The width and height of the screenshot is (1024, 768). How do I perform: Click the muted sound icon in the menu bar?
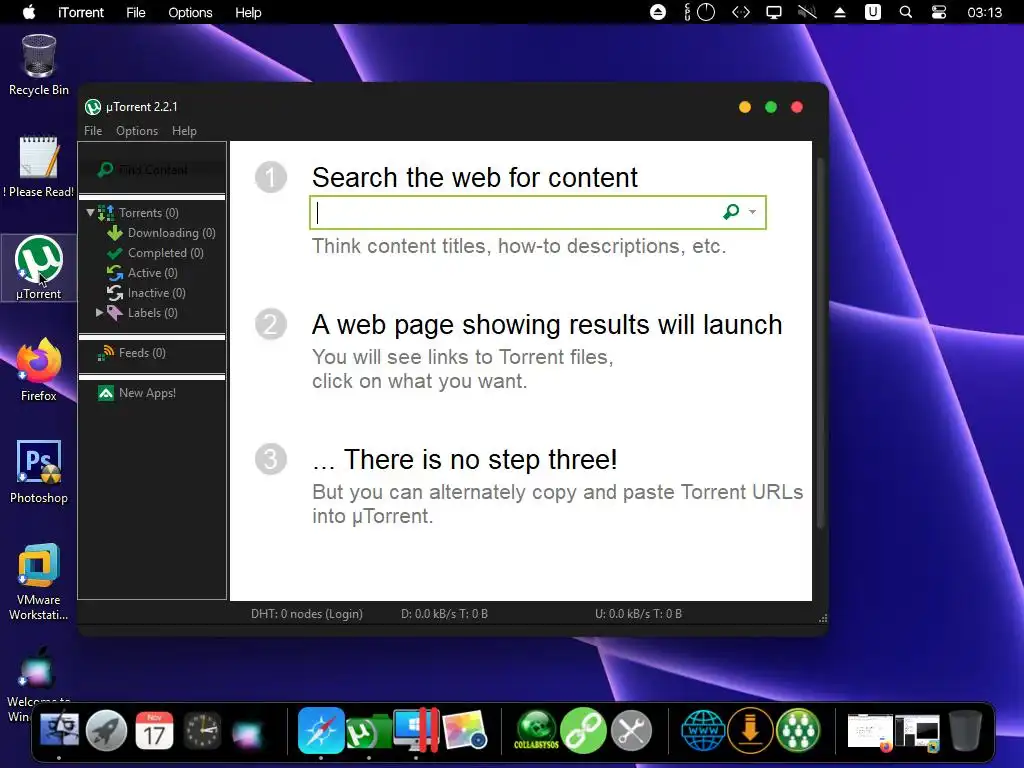click(807, 12)
